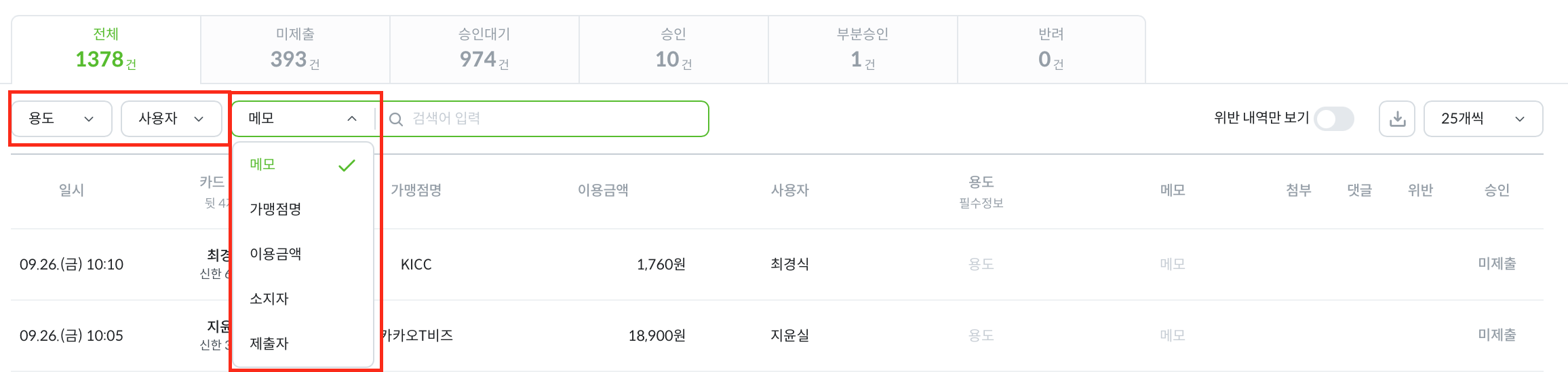Toggle the 위반 내역만 보기 switch
The image size is (1568, 372).
coord(1333,119)
